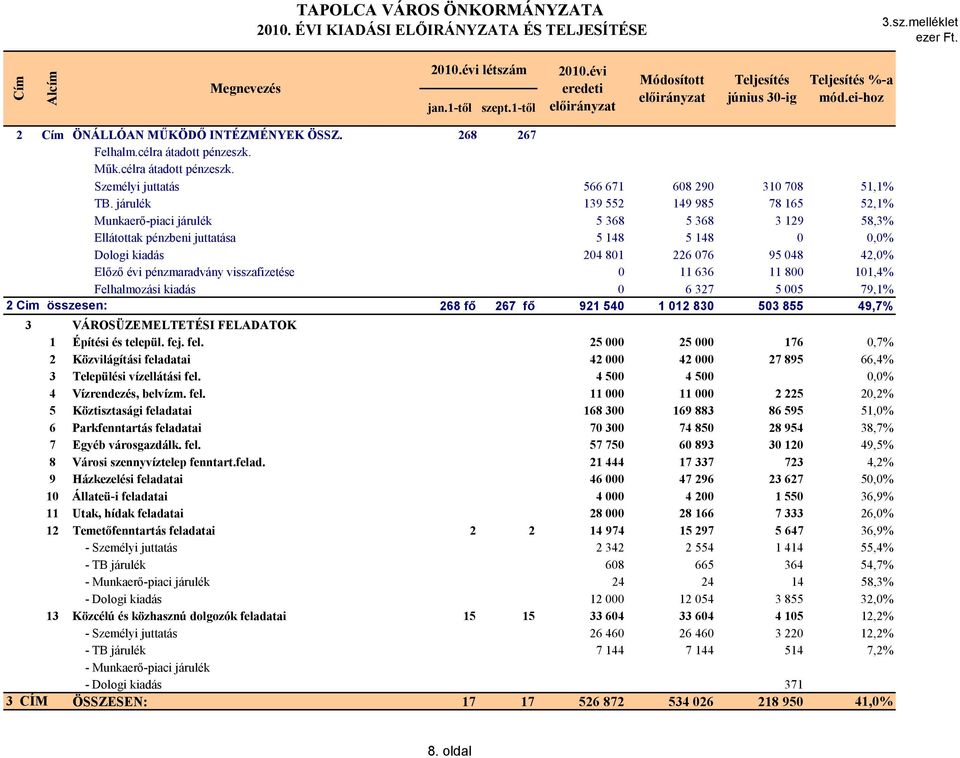Image resolution: width=960 pixels, height=758 pixels.
Task: Select 'VÁROSÜZEMELTETÉSI FELADATOK' section heading
Action: click(184, 325)
